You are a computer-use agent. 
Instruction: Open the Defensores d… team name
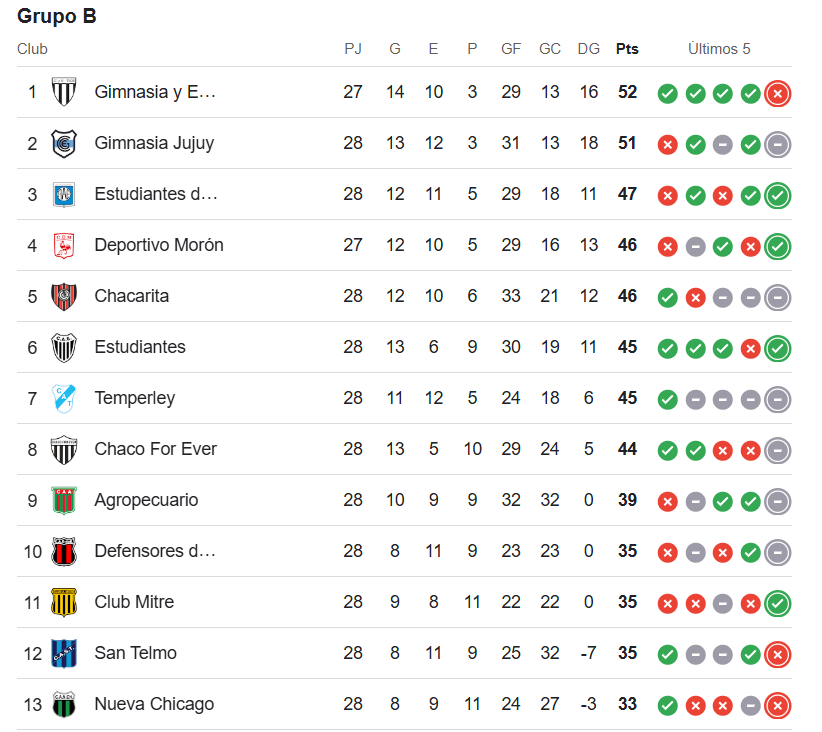155,551
